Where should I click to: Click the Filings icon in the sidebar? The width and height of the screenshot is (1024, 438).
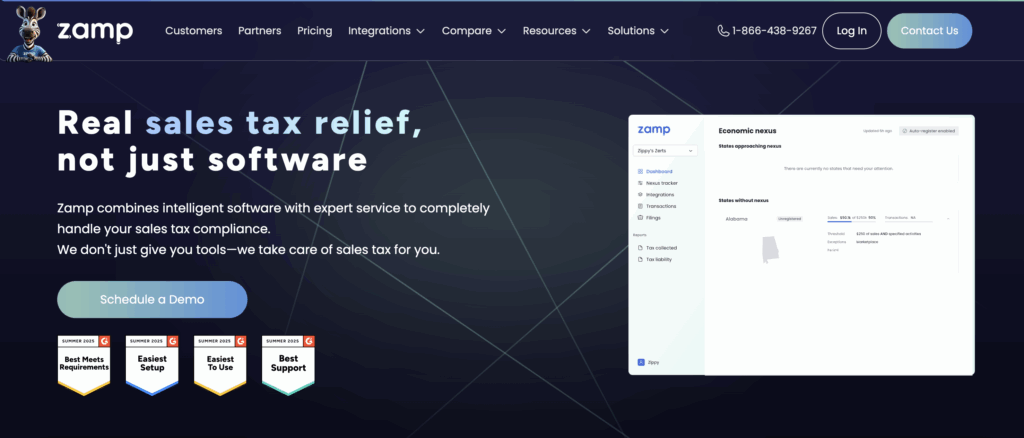640,217
